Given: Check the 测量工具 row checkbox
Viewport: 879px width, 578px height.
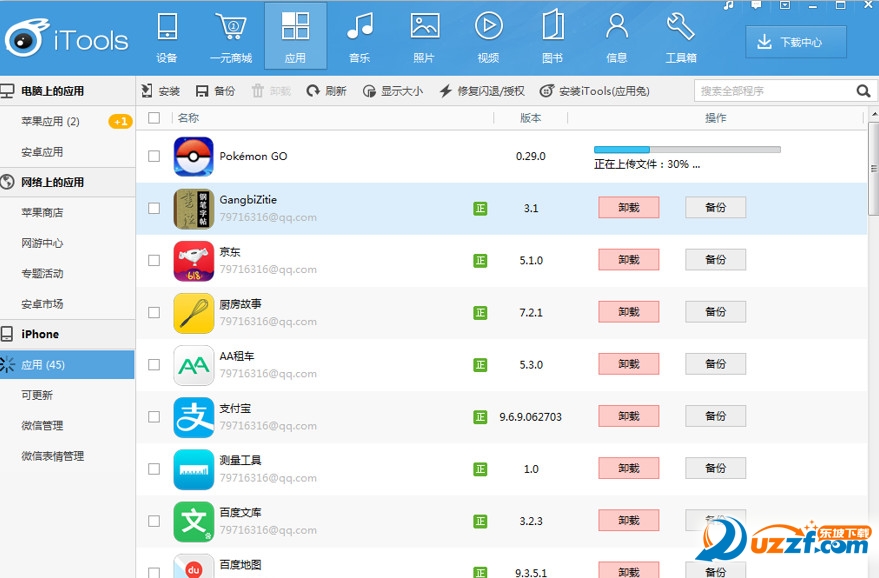Looking at the screenshot, I should click(154, 469).
